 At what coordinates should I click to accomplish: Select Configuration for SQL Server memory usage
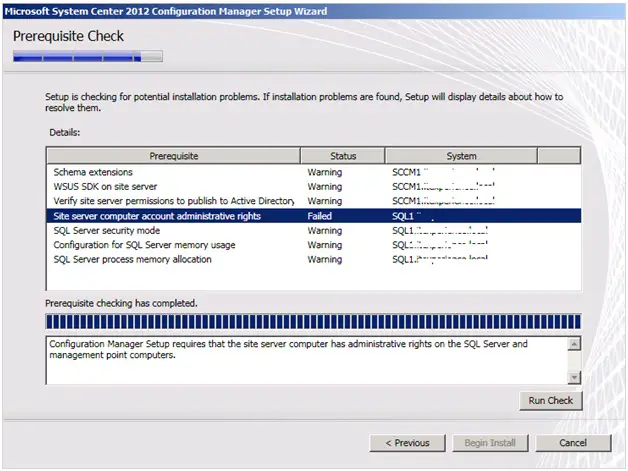[144, 245]
